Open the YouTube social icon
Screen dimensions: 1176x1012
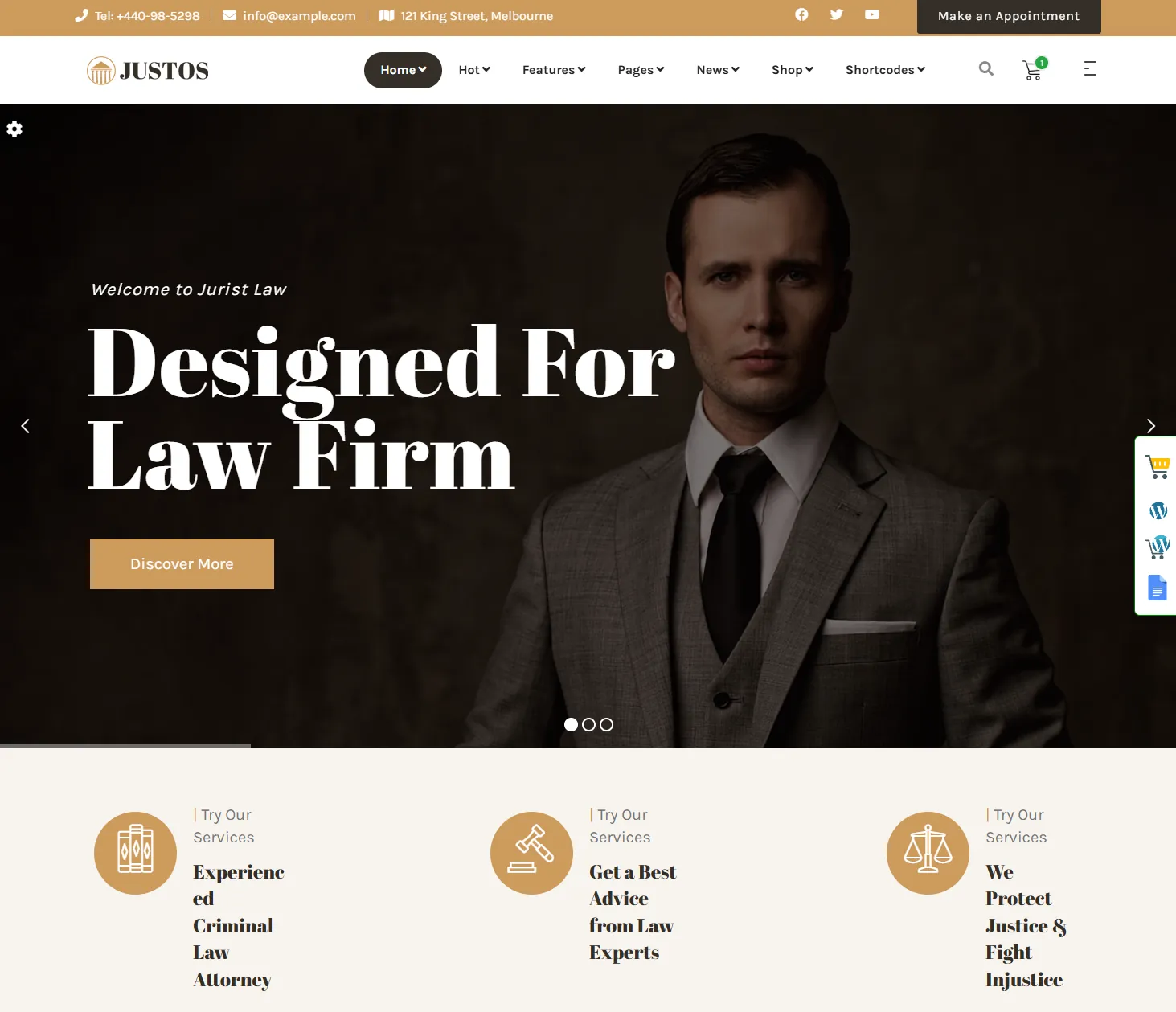coord(872,14)
